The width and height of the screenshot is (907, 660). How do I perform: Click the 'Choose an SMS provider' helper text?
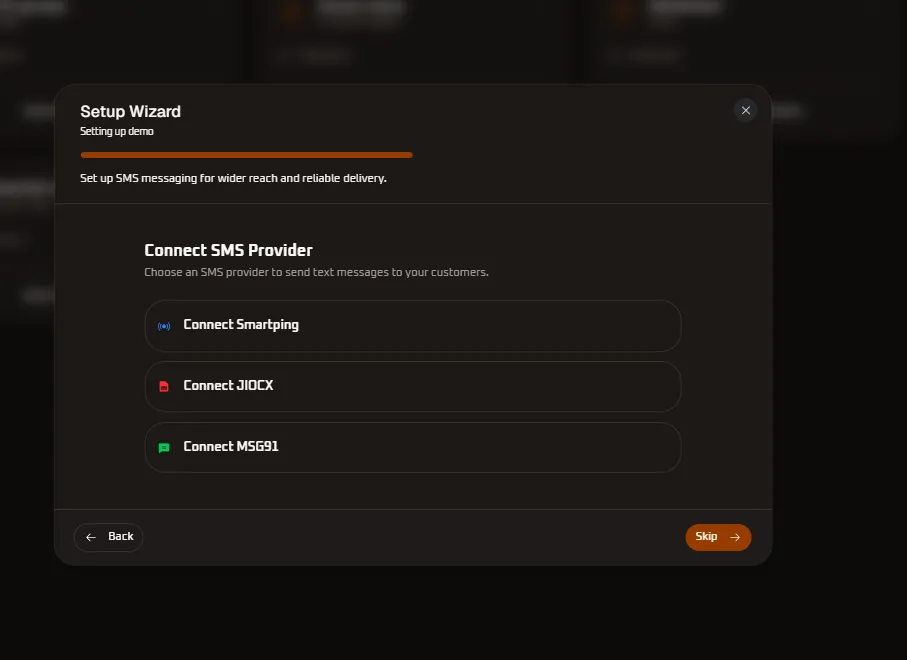coord(316,272)
